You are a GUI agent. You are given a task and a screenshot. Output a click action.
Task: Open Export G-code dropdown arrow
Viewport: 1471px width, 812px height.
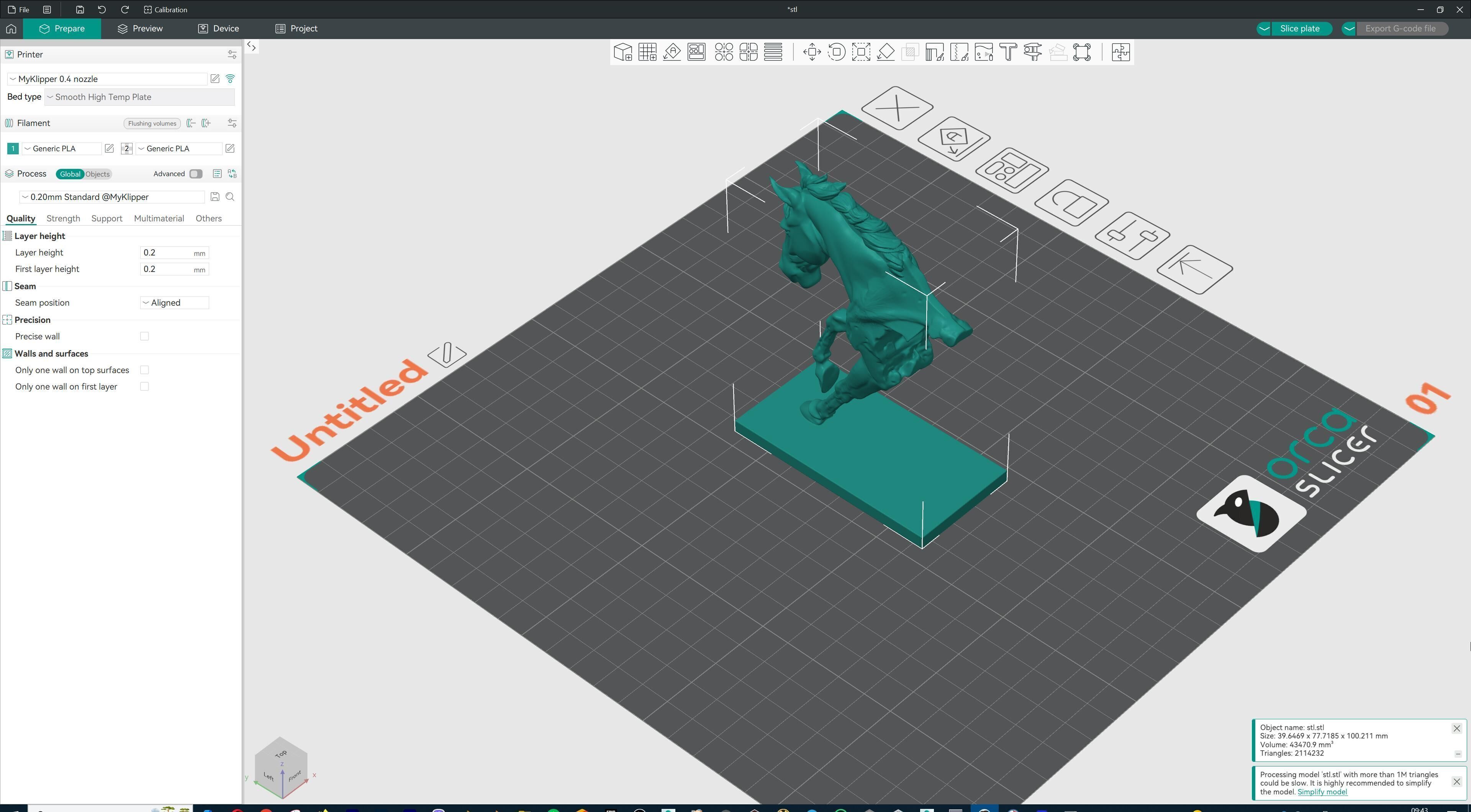[x=1349, y=29]
